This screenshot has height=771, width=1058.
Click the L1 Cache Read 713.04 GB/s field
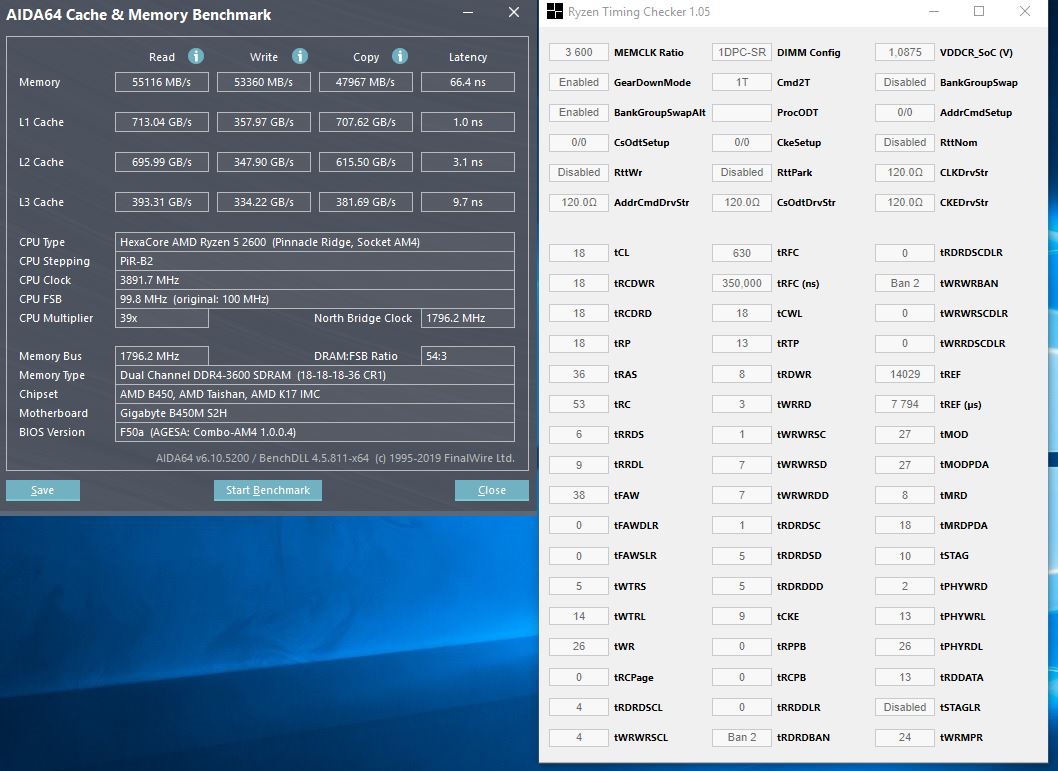tap(162, 122)
